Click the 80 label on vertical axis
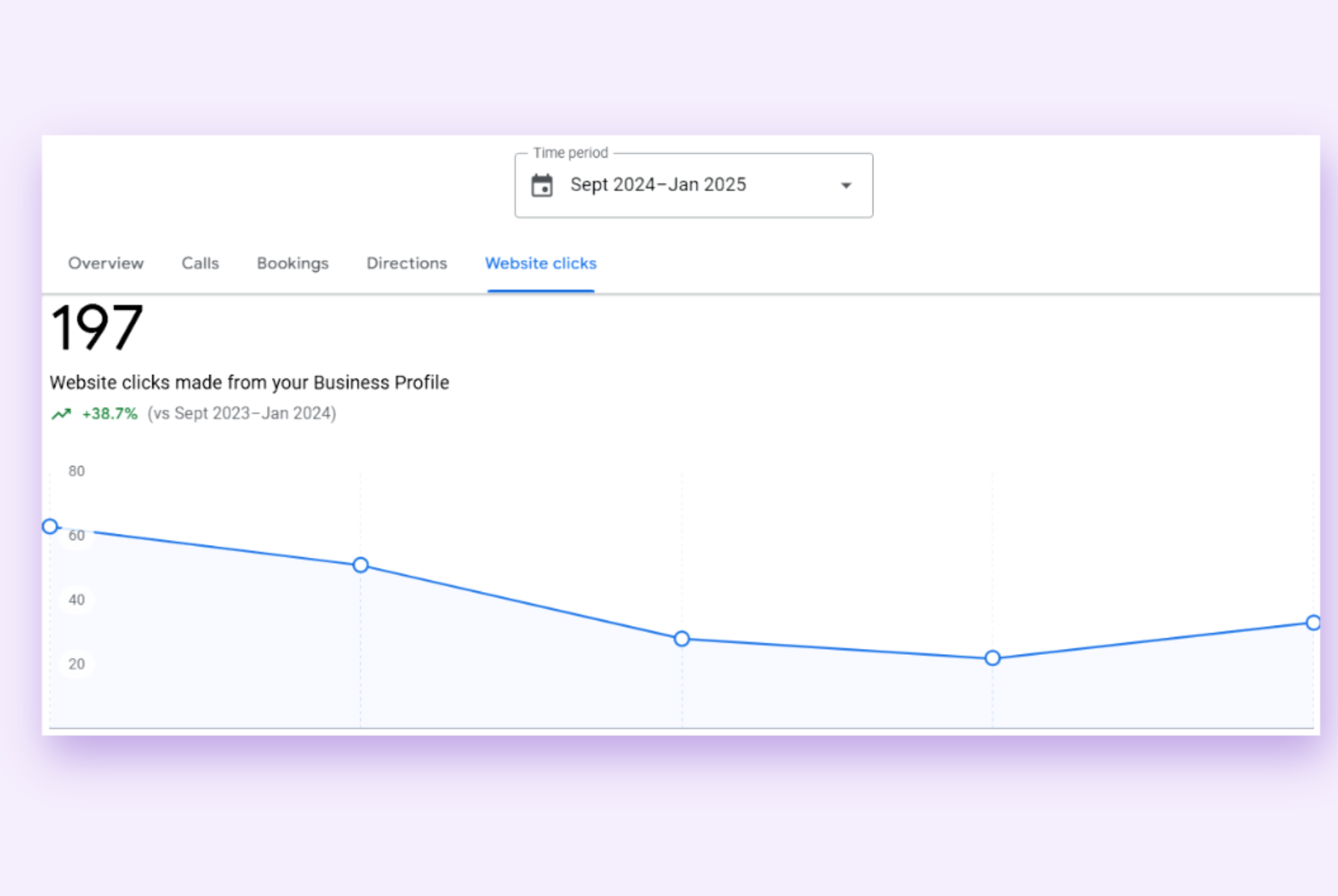 [75, 471]
